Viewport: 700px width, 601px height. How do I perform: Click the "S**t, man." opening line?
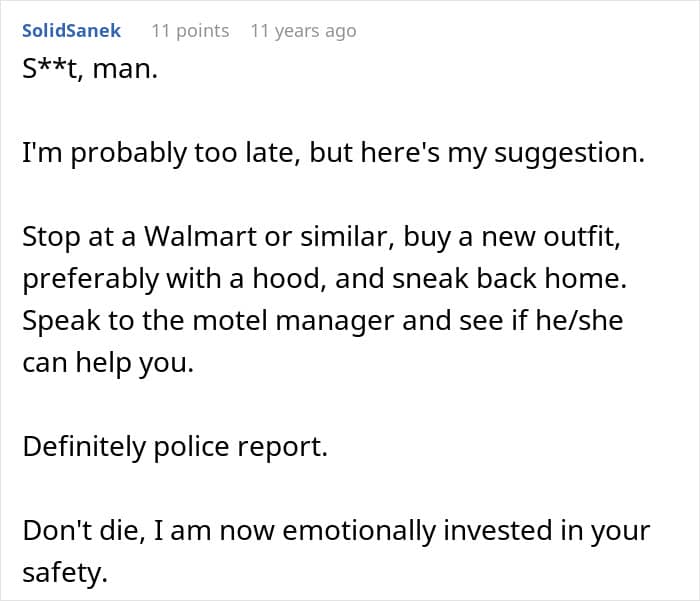[x=90, y=73]
